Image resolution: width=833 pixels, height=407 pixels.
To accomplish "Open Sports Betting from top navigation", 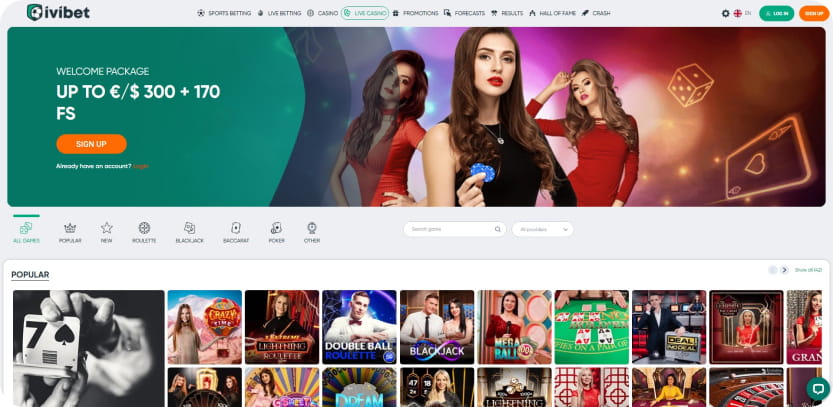I will point(224,13).
